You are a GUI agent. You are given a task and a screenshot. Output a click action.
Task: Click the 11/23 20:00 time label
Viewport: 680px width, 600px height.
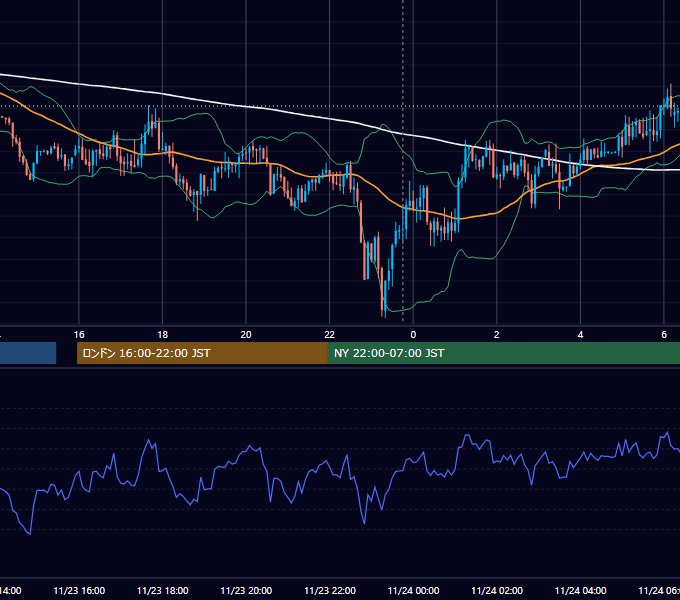246,590
